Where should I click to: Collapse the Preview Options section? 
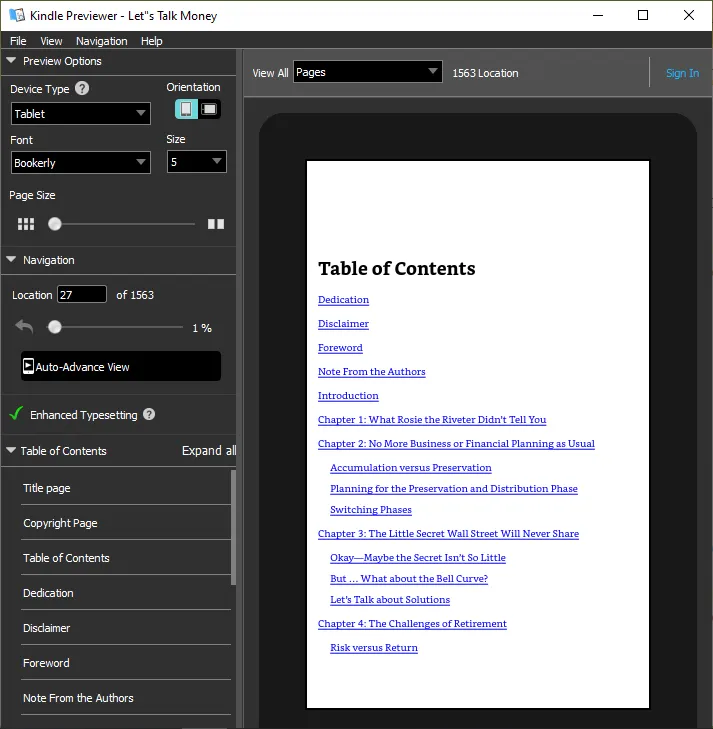(x=11, y=60)
